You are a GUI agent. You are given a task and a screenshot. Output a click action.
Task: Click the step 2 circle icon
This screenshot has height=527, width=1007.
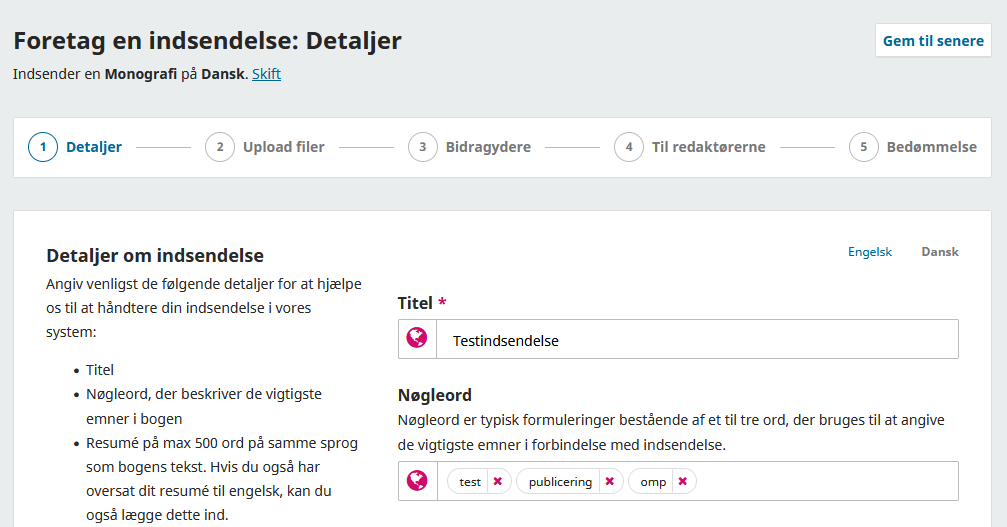220,147
